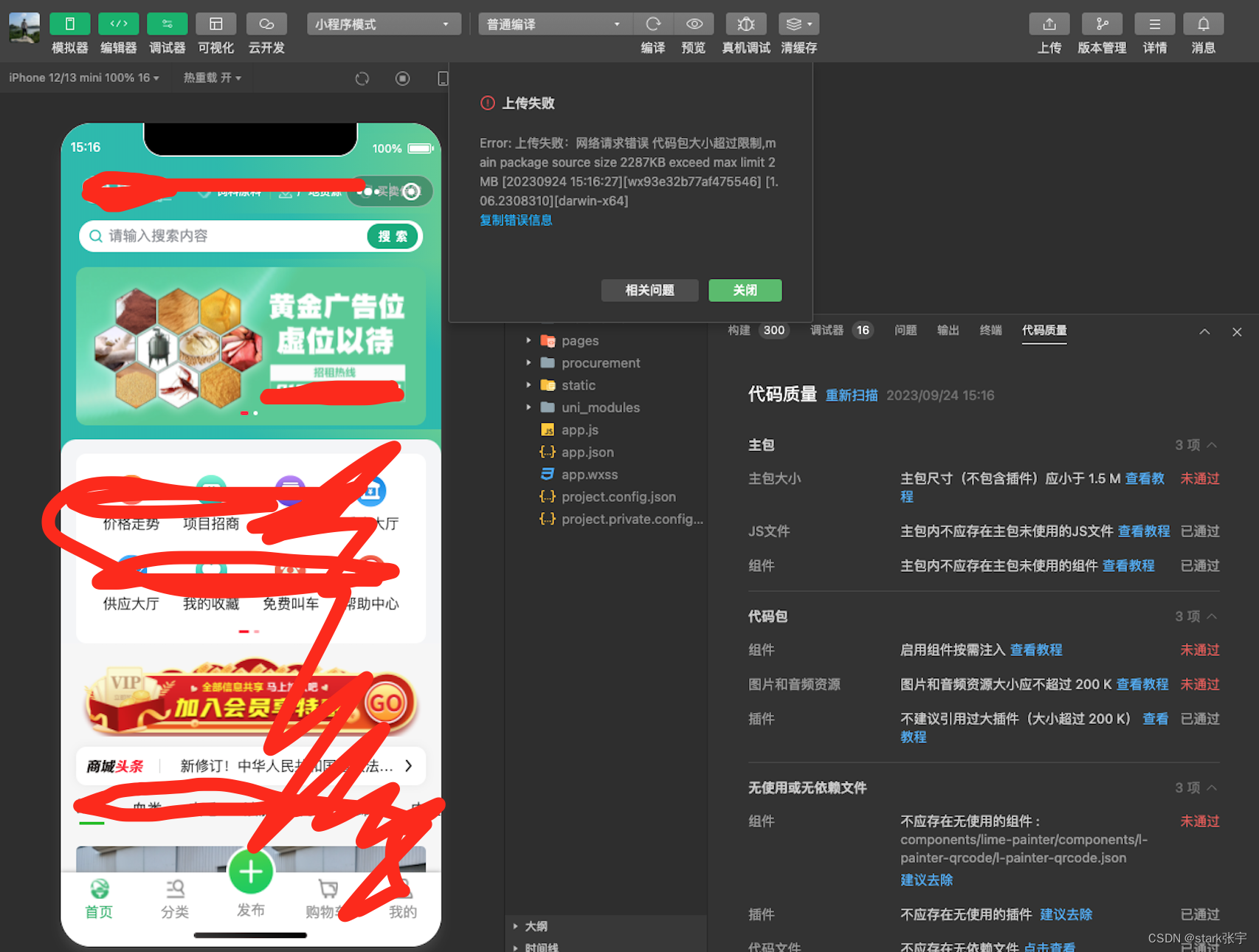Collapse the 主包 section header

click(x=1213, y=445)
